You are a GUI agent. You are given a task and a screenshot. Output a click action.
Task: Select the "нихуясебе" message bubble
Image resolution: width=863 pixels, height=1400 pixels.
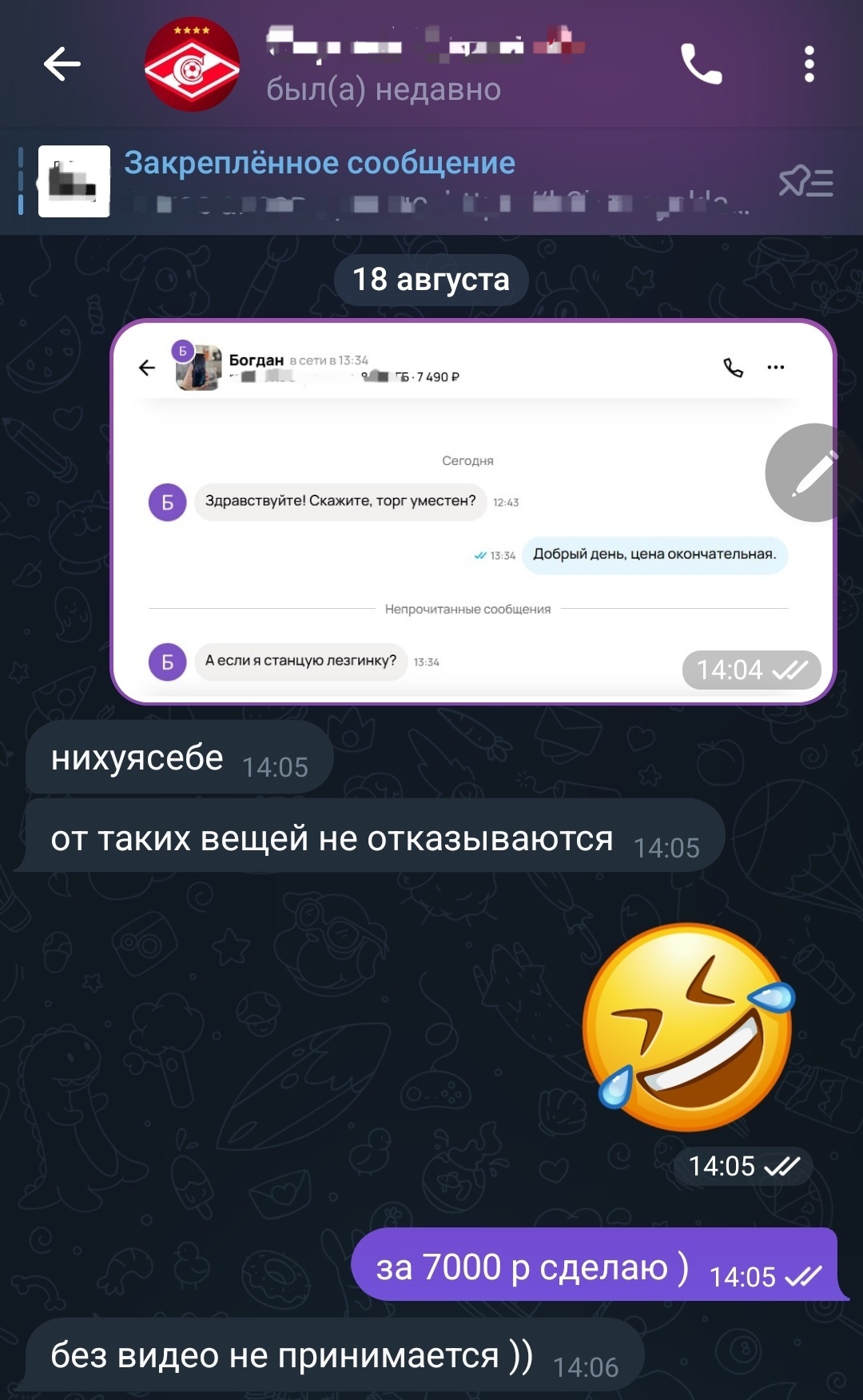tap(179, 758)
